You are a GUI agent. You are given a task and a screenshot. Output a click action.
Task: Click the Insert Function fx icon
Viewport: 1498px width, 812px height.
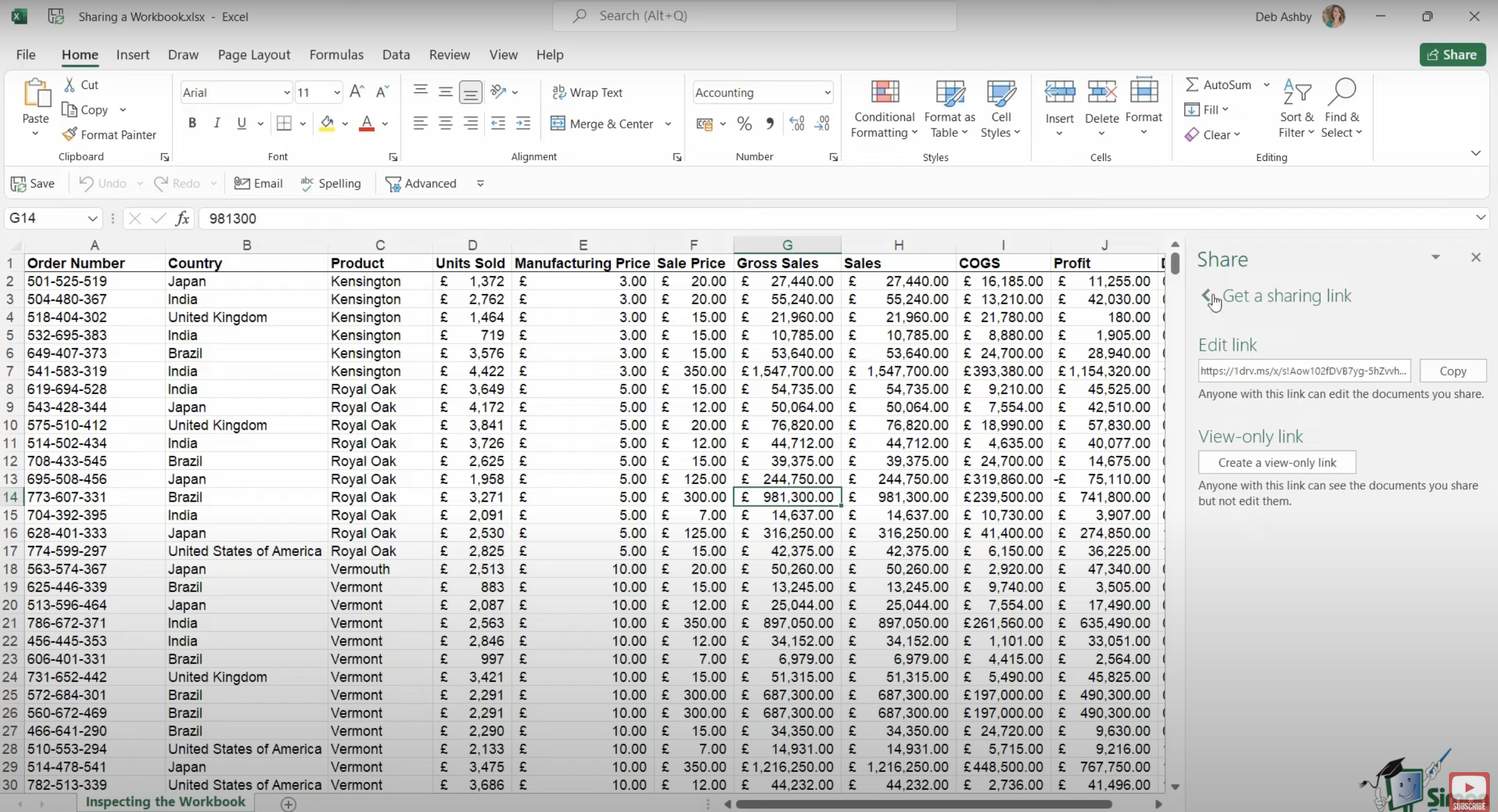tap(182, 219)
